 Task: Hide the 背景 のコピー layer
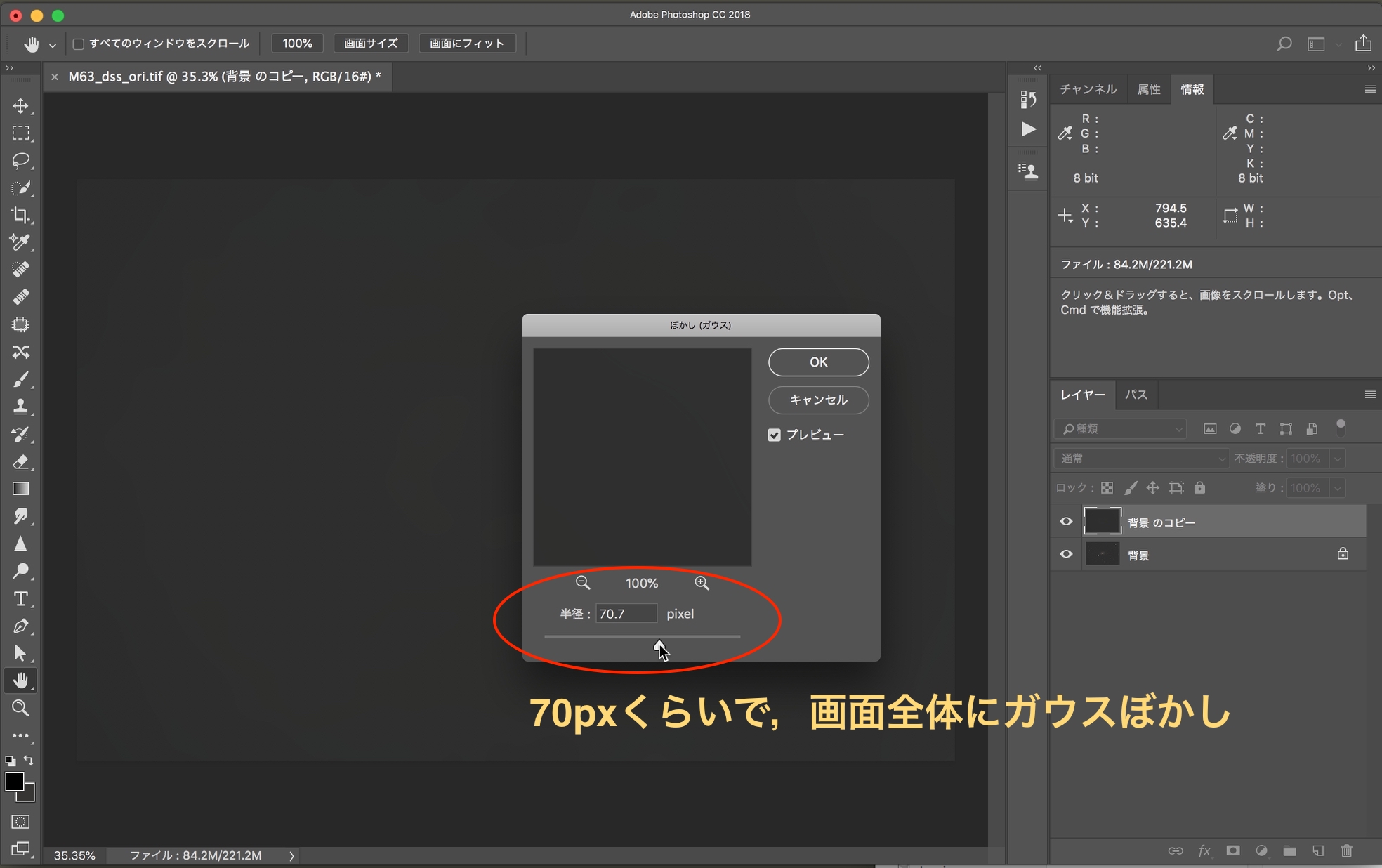tap(1065, 521)
